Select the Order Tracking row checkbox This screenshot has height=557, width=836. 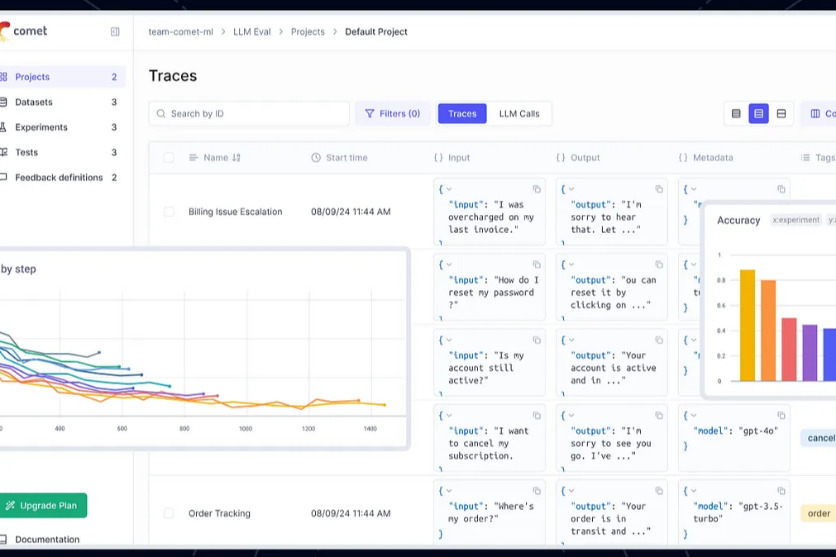[x=168, y=513]
